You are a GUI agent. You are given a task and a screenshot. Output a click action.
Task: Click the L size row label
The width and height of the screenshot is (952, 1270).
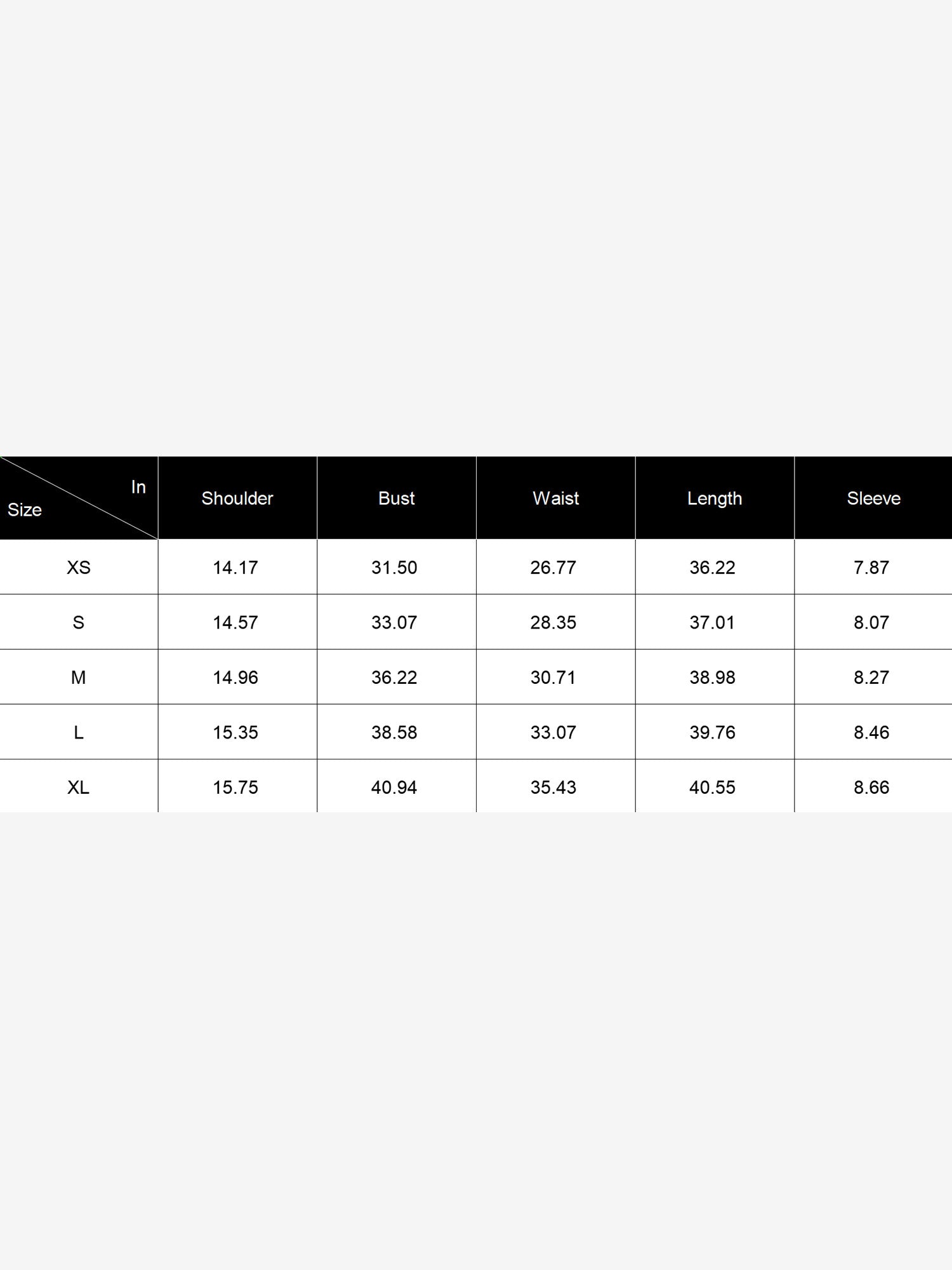pos(79,732)
